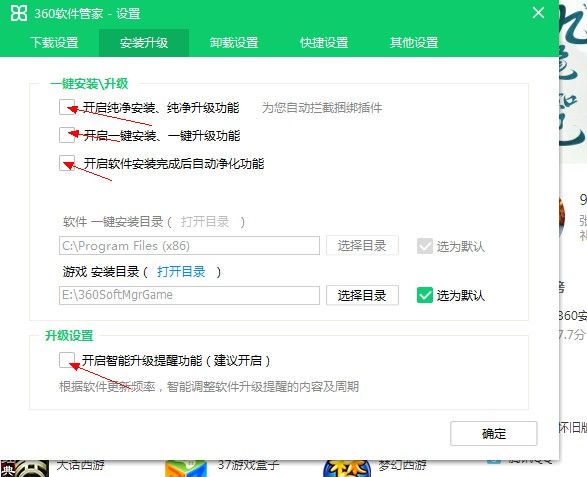Enable 开启纯净安装、纯净升级功能 checkbox
Image resolution: width=587 pixels, height=477 pixels.
click(67, 107)
